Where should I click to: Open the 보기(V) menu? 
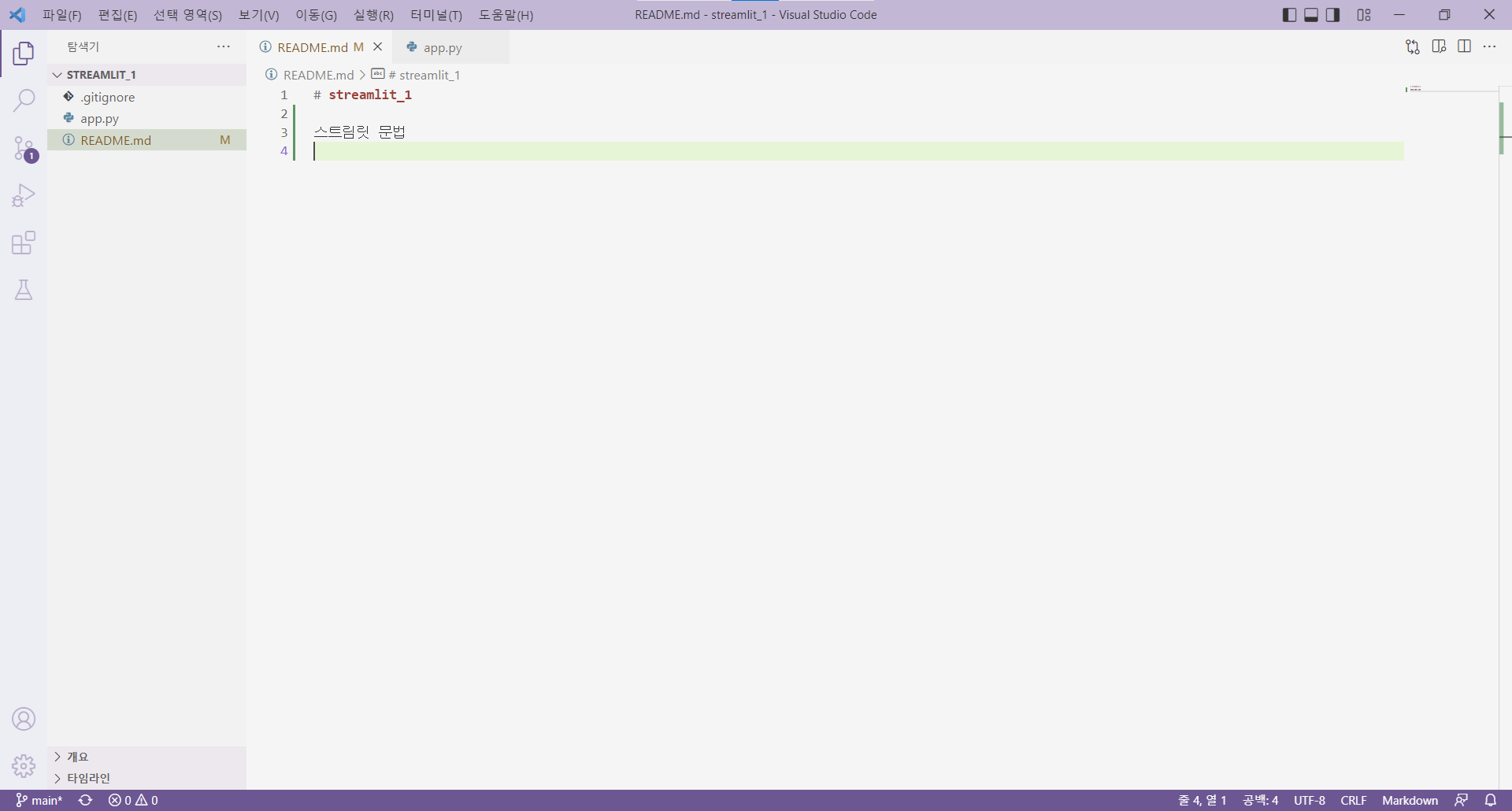coord(259,15)
